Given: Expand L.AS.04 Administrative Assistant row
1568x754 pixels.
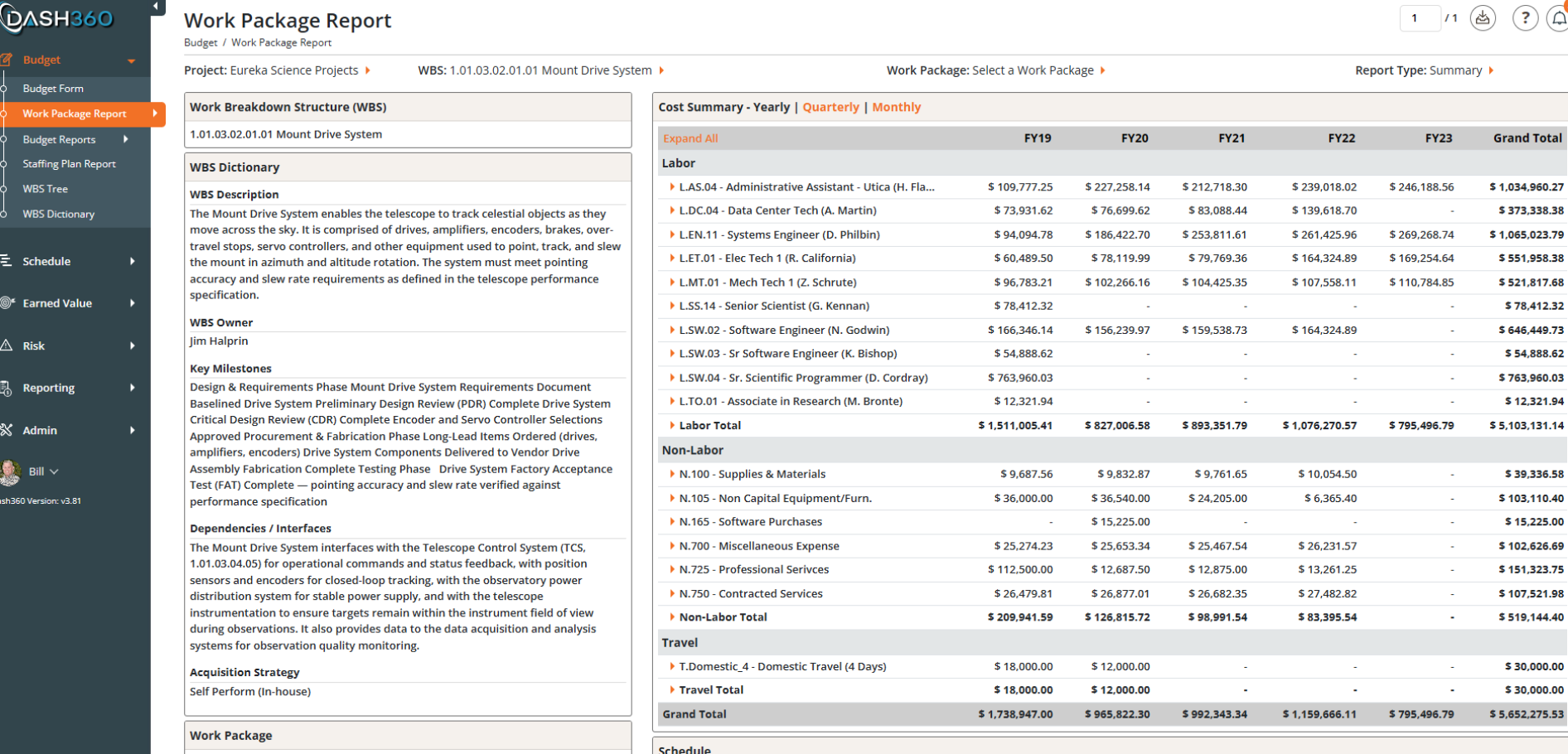Looking at the screenshot, I should click(672, 187).
